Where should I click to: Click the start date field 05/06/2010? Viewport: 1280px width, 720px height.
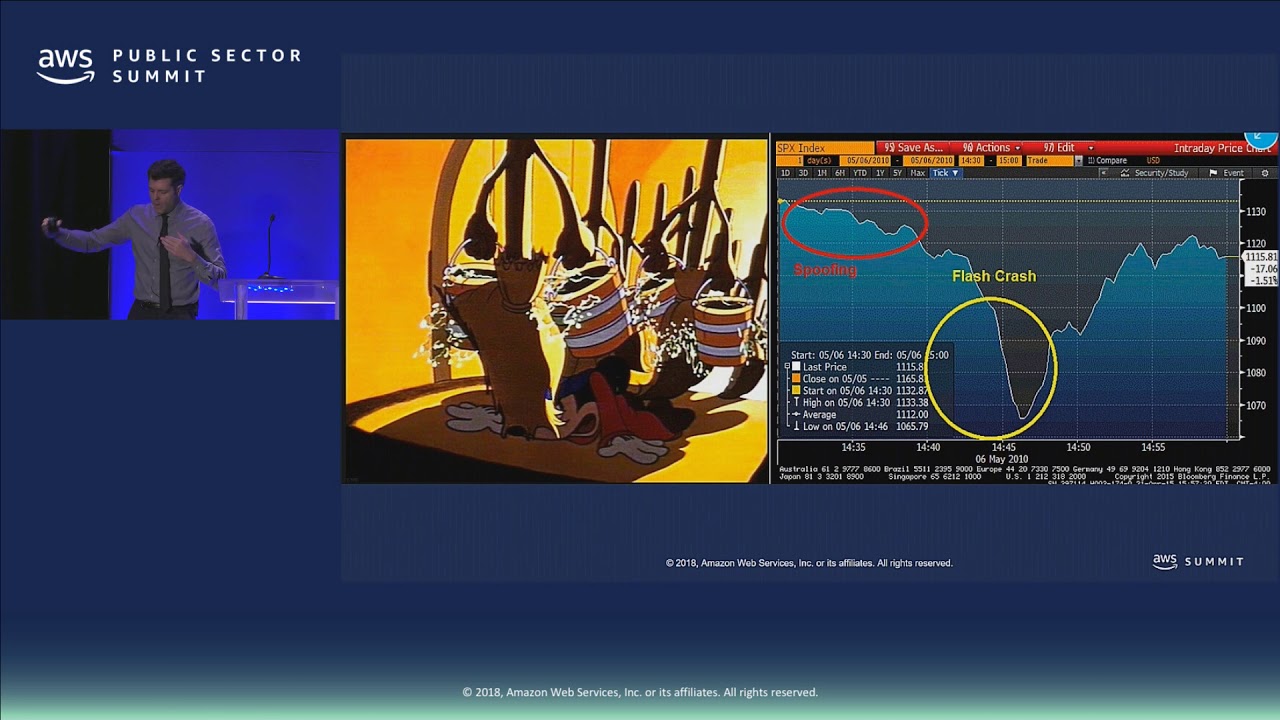pyautogui.click(x=867, y=161)
